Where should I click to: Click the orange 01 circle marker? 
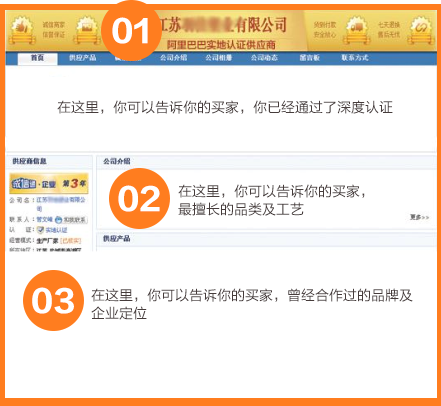(x=131, y=31)
